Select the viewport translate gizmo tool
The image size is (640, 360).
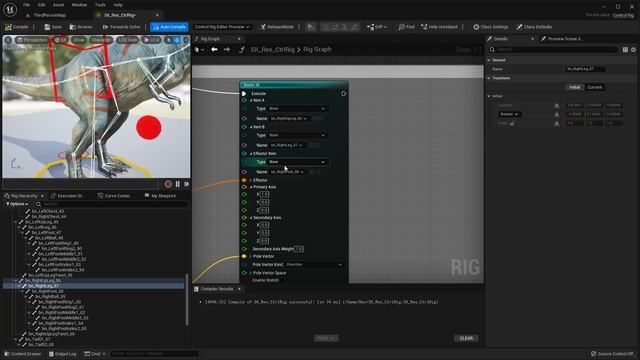point(177,40)
